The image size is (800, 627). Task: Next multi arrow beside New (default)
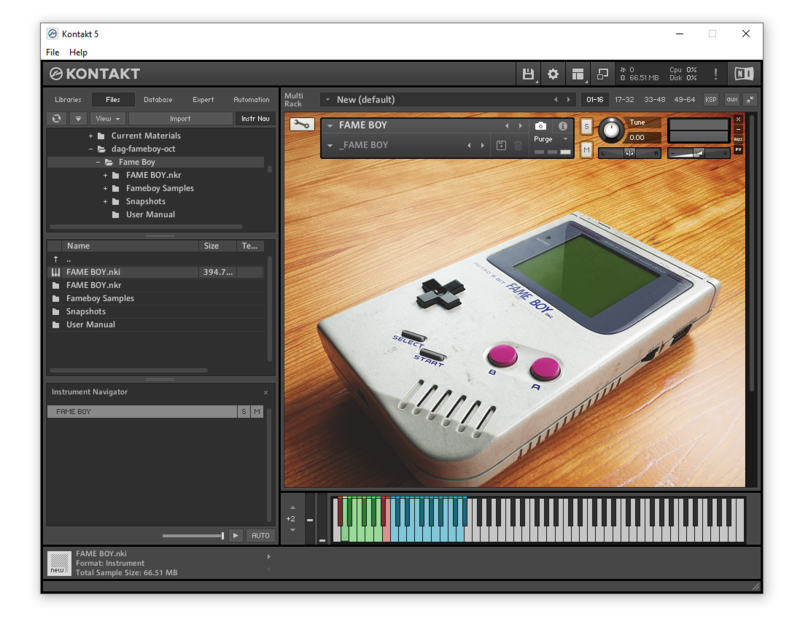coord(568,100)
